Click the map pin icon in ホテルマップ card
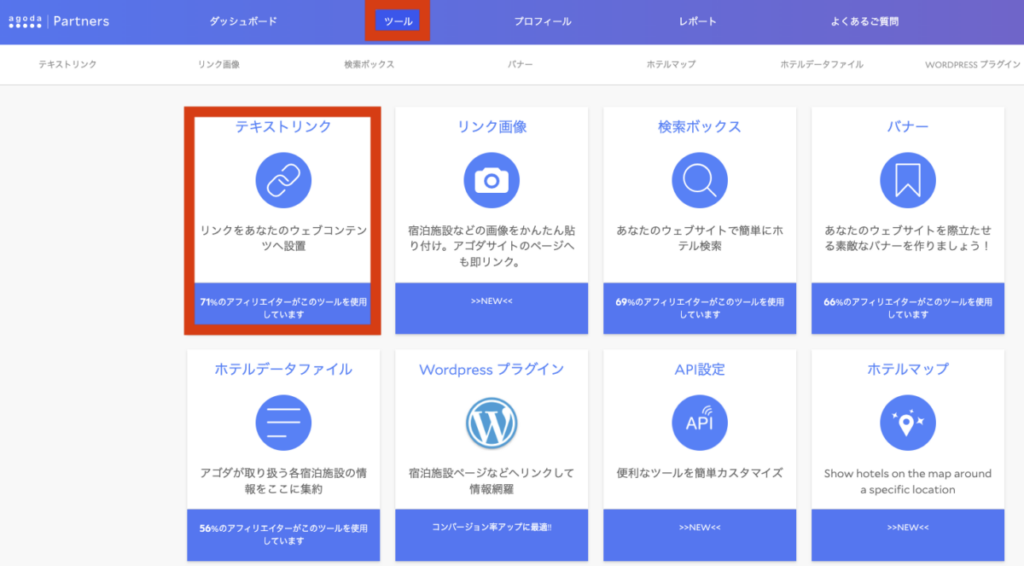The width and height of the screenshot is (1024, 566). click(x=908, y=422)
